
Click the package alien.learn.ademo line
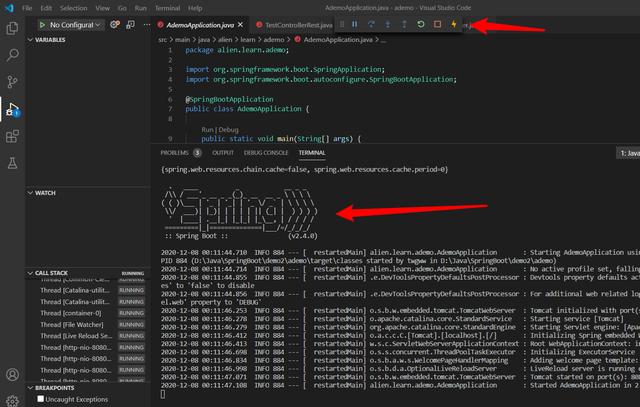pyautogui.click(x=237, y=50)
